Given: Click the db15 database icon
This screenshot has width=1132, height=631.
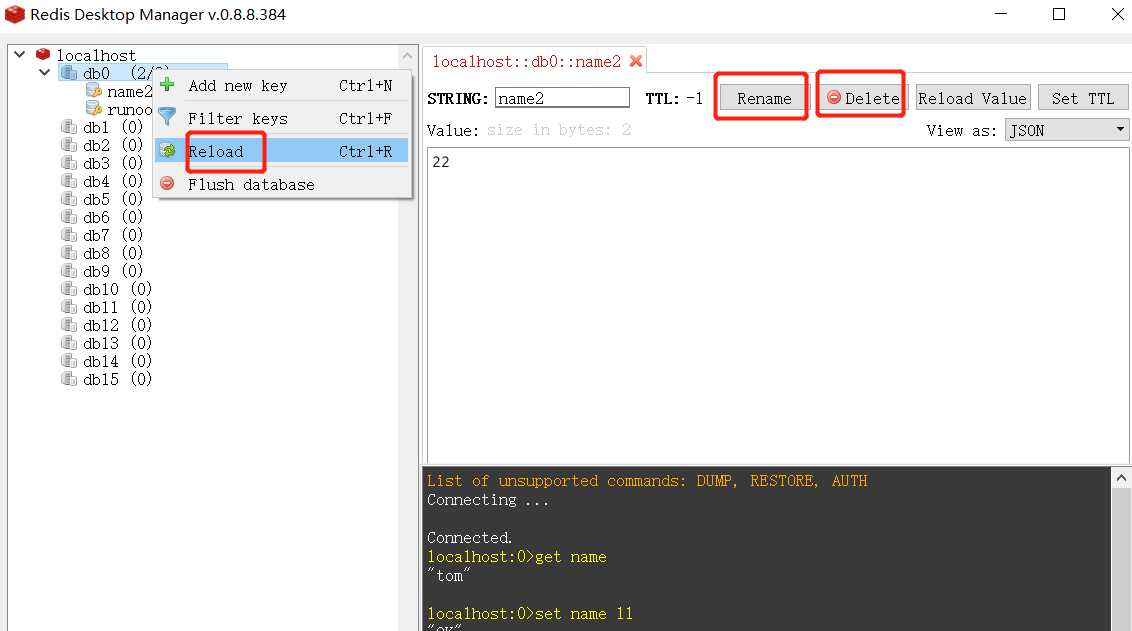Looking at the screenshot, I should pyautogui.click(x=69, y=379).
